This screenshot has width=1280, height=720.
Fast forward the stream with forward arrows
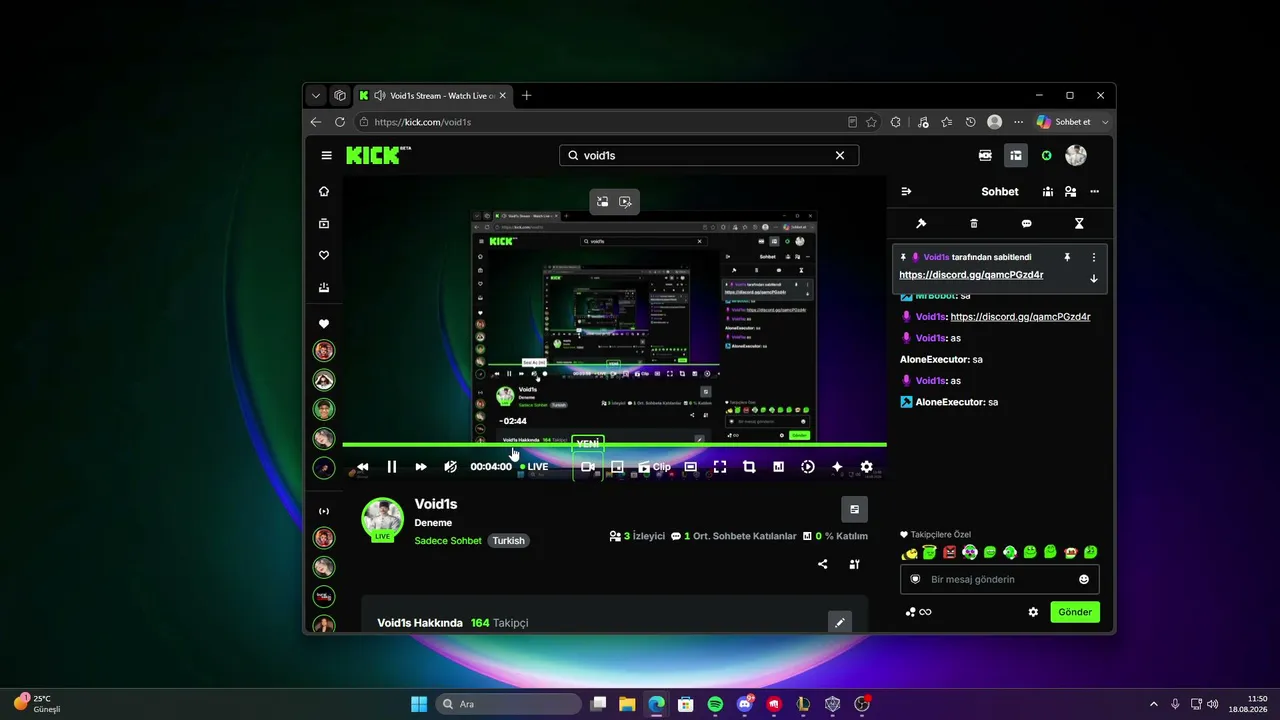tap(421, 467)
